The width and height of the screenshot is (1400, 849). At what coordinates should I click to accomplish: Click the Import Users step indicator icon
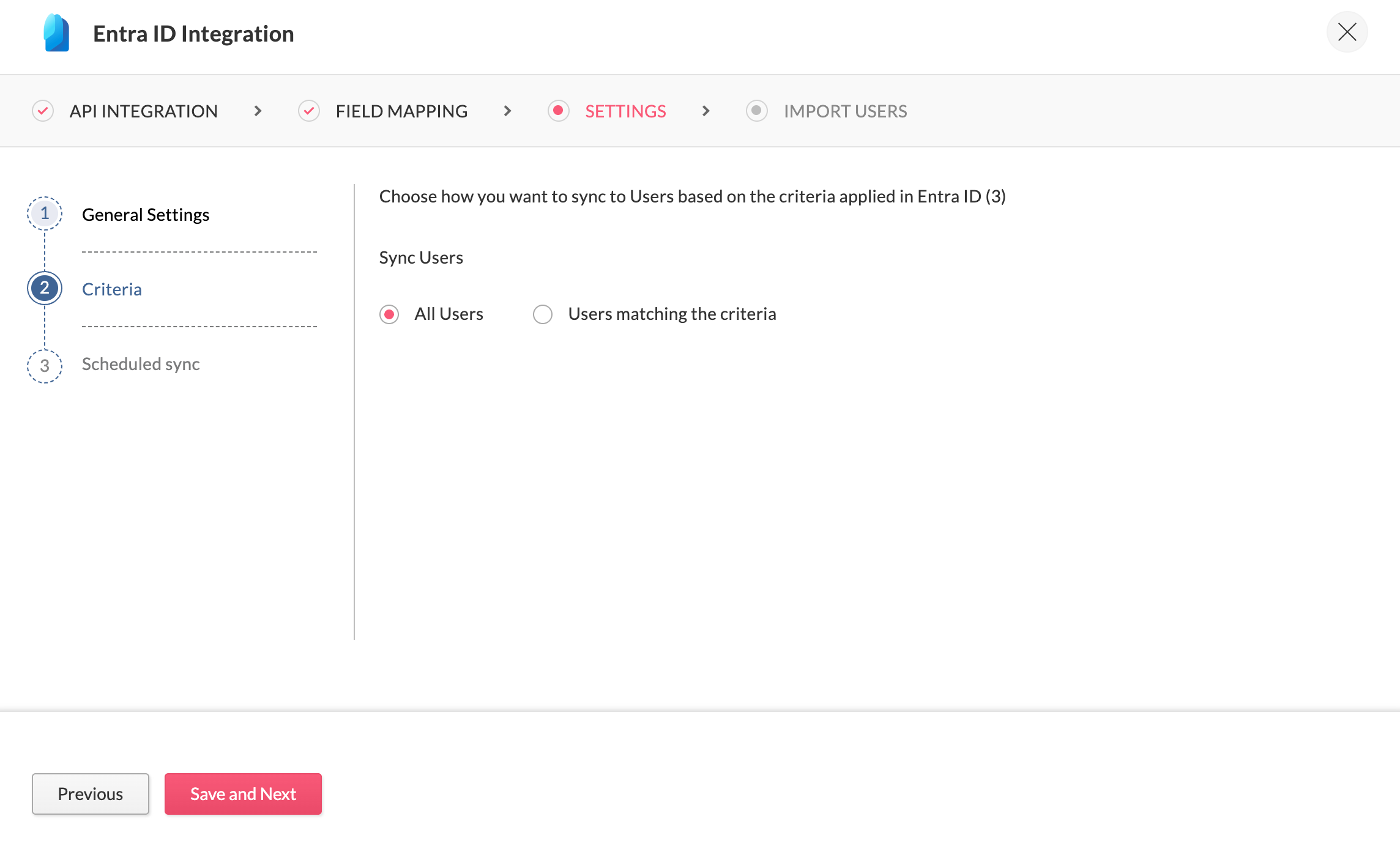[756, 111]
